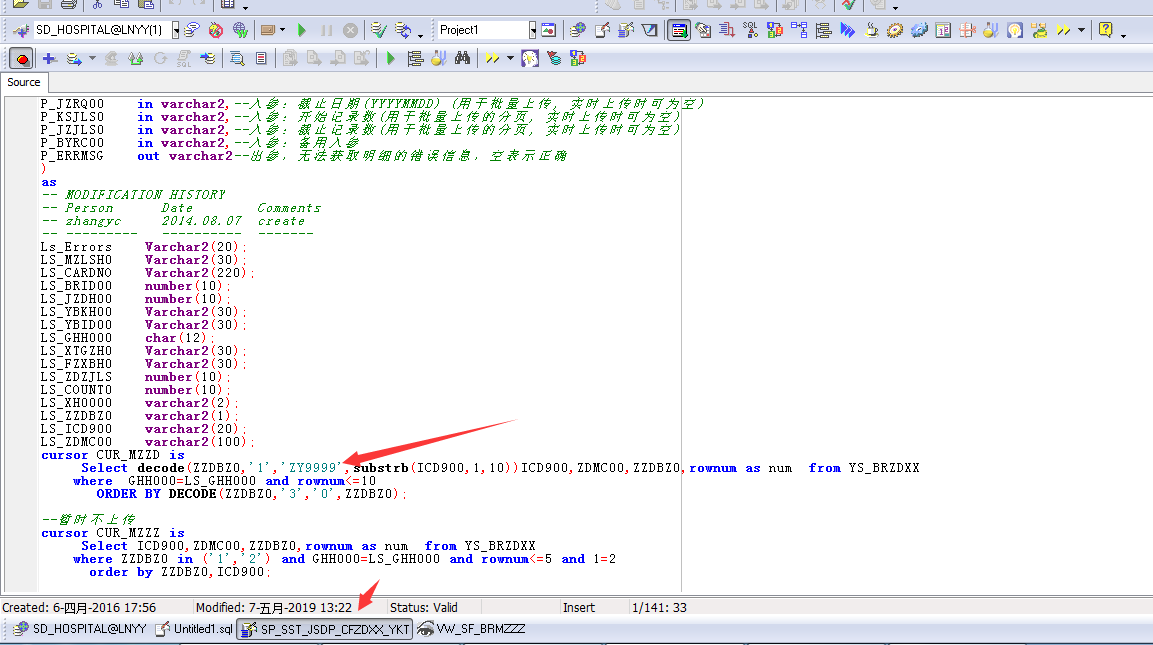This screenshot has height=645, width=1153.
Task: Open dropdown next to the help icon
Action: point(1124,34)
